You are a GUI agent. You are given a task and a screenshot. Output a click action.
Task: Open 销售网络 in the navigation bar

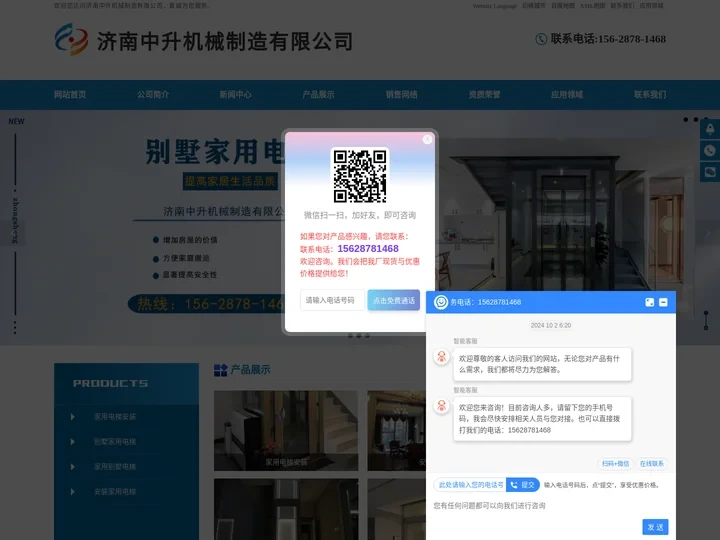pyautogui.click(x=401, y=95)
